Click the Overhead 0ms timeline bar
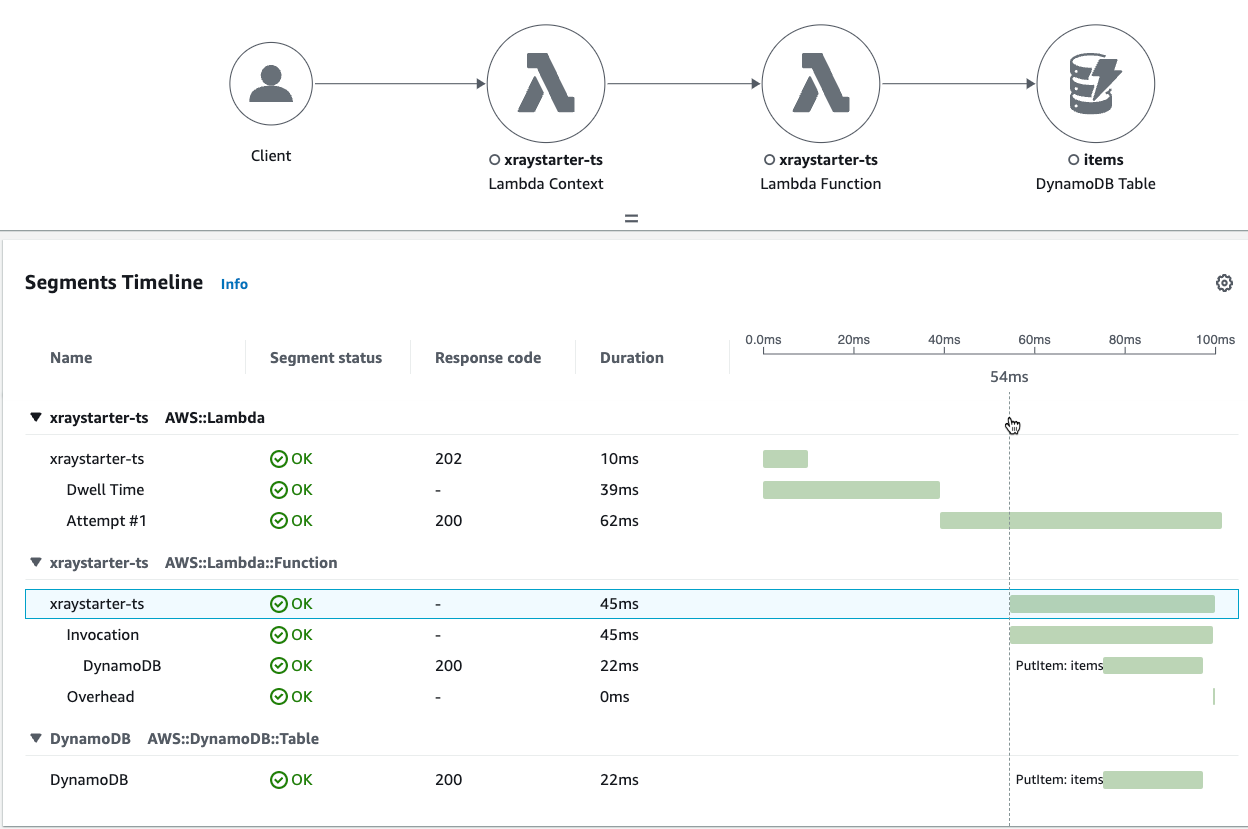Image resolution: width=1248 pixels, height=829 pixels. (x=1214, y=697)
